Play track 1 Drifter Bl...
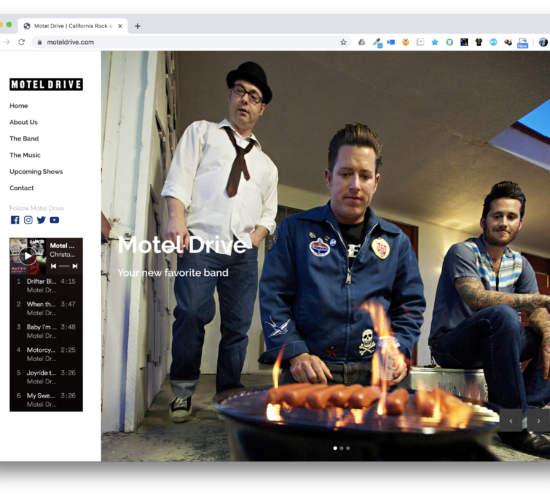 [x=46, y=285]
